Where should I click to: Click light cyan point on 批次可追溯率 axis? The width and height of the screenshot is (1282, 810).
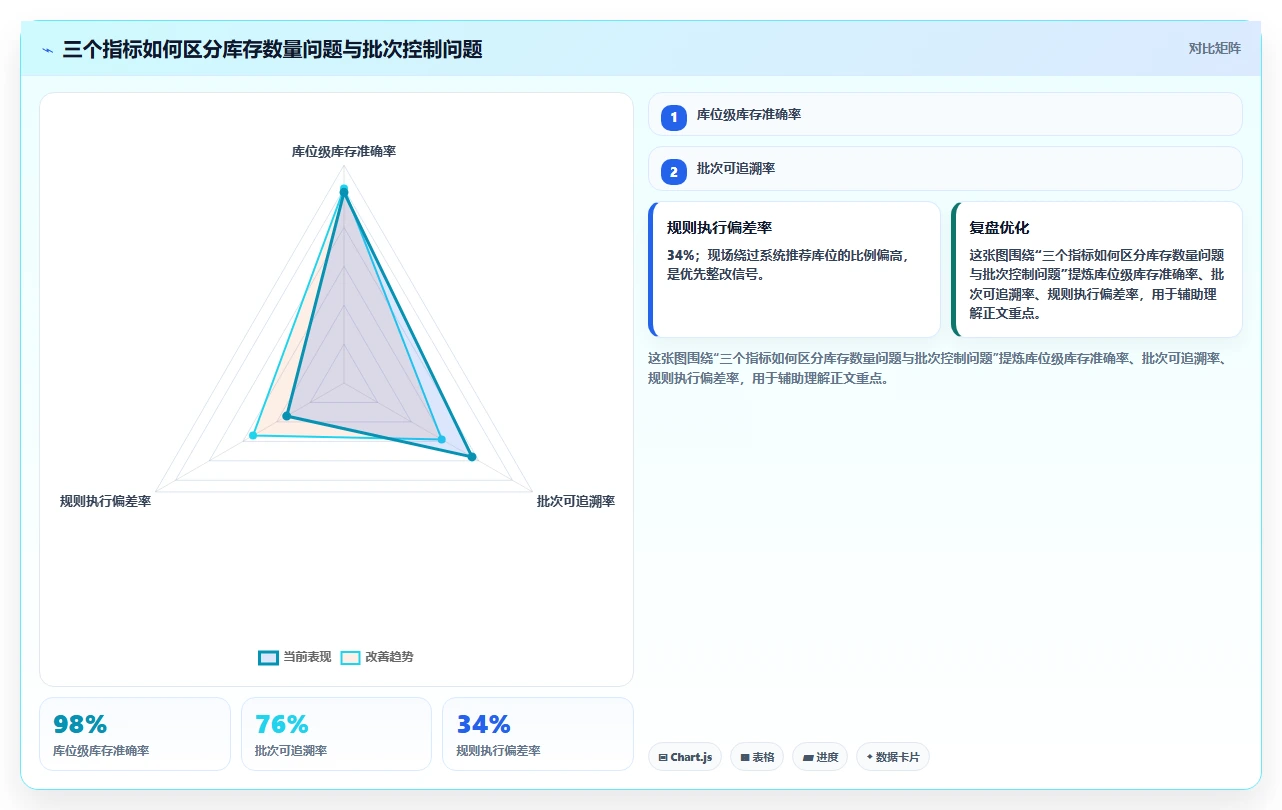[x=441, y=439]
